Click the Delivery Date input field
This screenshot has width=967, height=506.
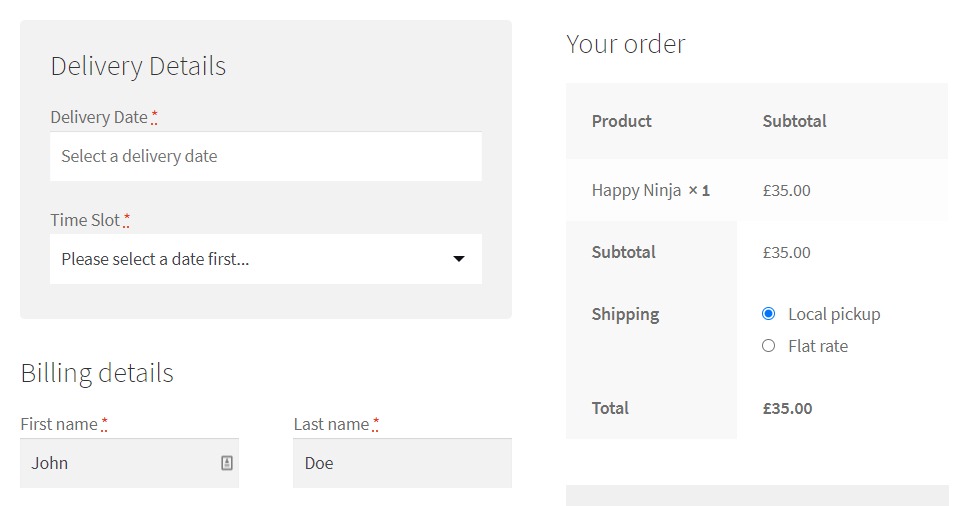point(266,156)
